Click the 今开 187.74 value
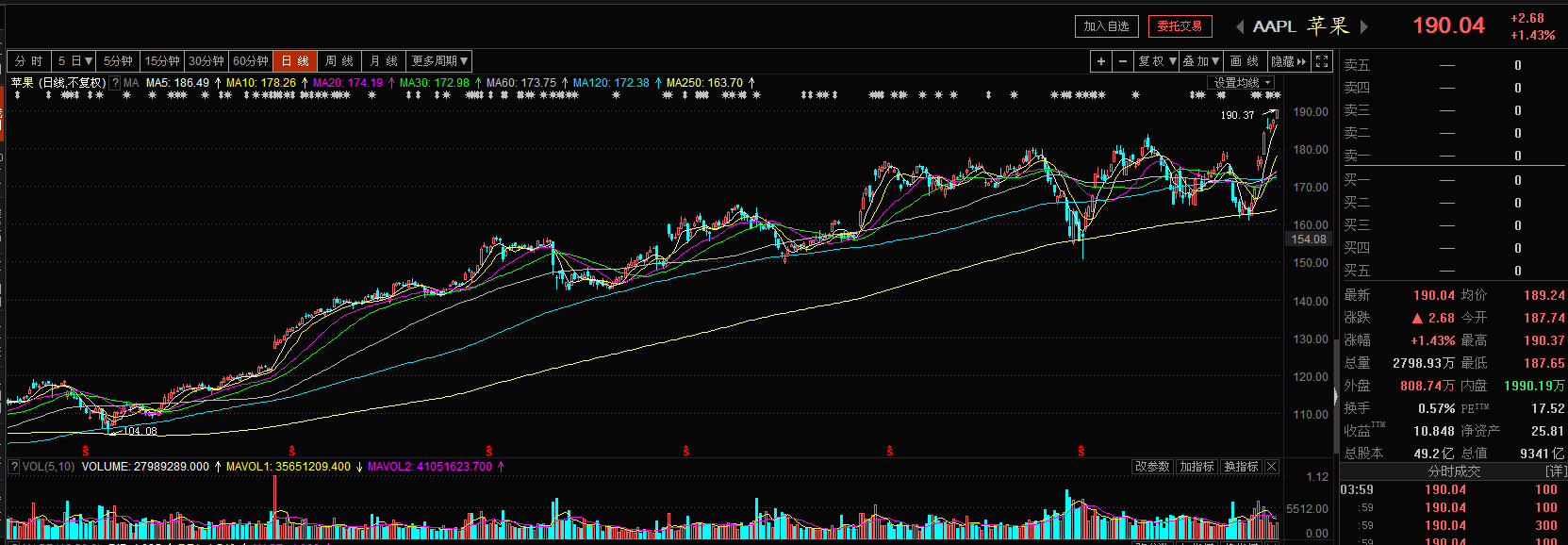1568x545 pixels. 1543,318
